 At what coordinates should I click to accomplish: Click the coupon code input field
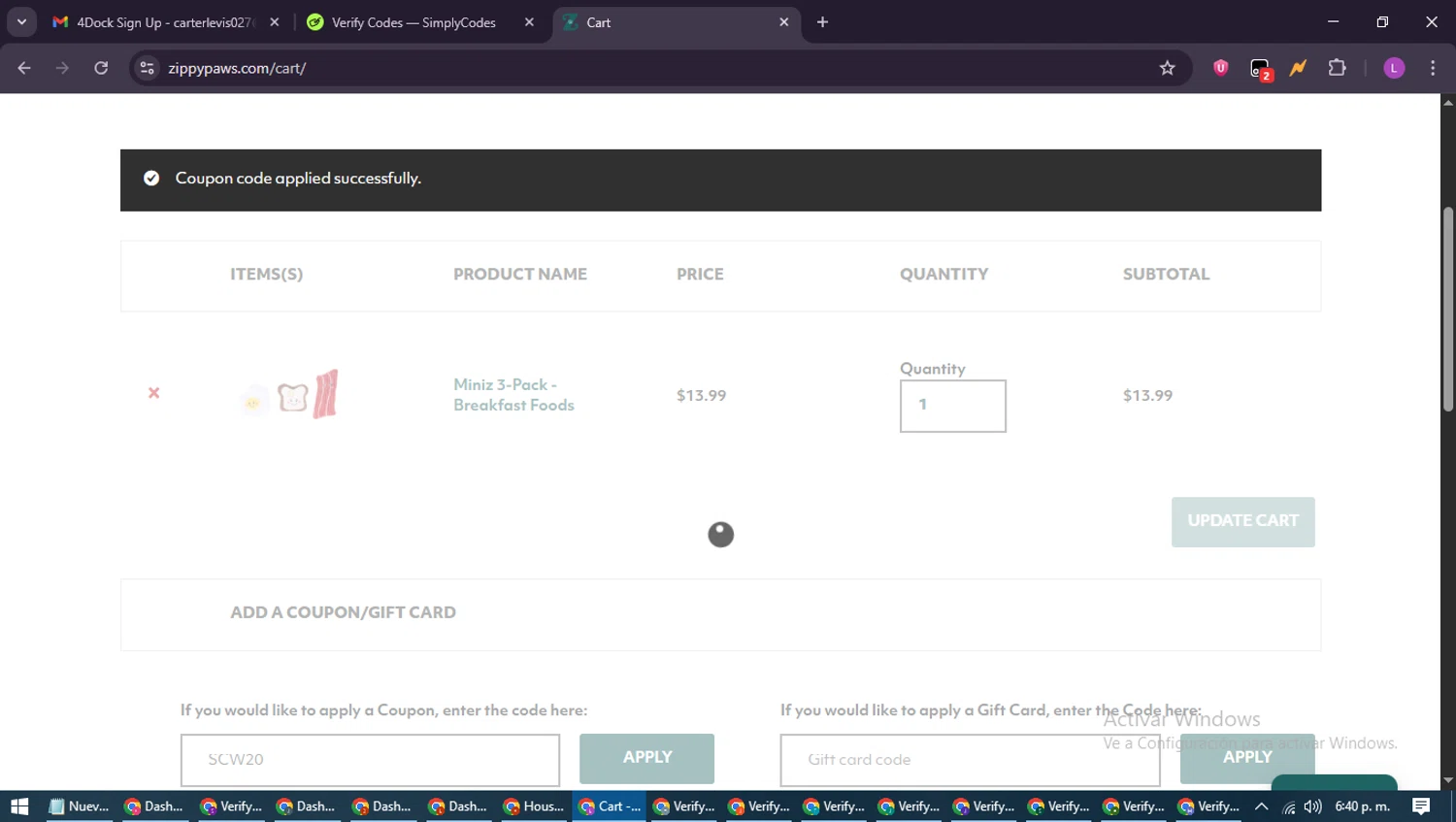[370, 760]
